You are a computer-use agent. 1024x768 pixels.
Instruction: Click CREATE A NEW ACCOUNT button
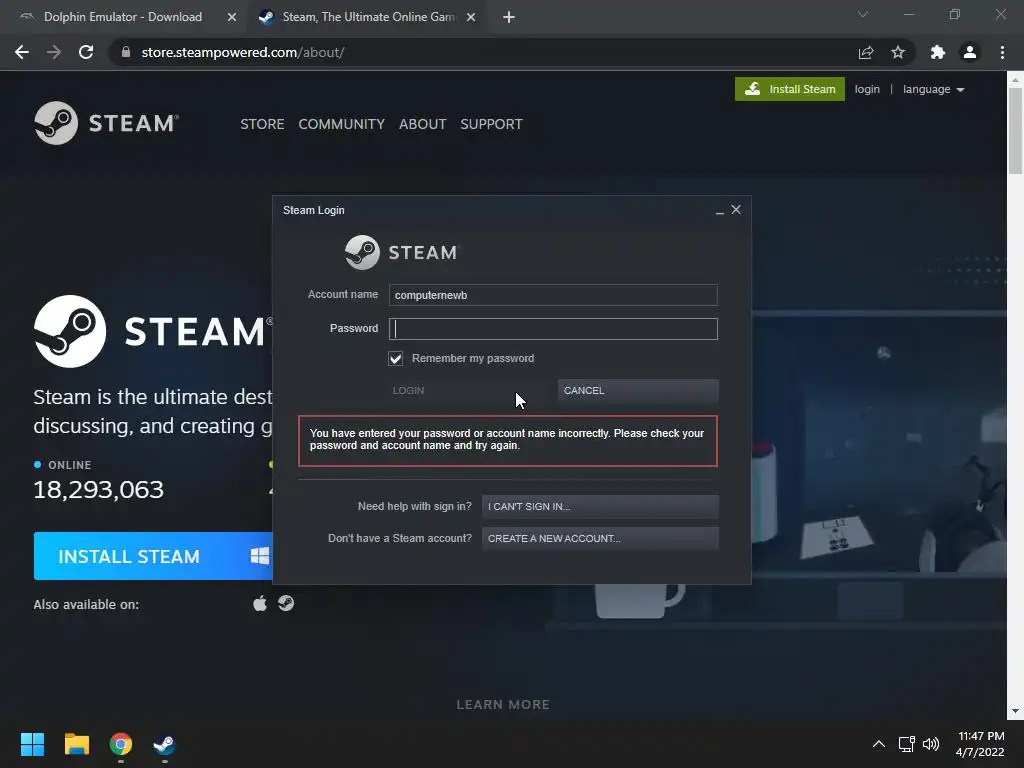click(600, 539)
